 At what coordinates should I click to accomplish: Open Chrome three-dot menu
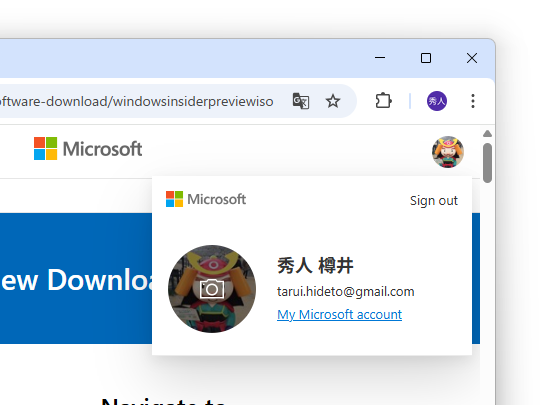tap(473, 101)
